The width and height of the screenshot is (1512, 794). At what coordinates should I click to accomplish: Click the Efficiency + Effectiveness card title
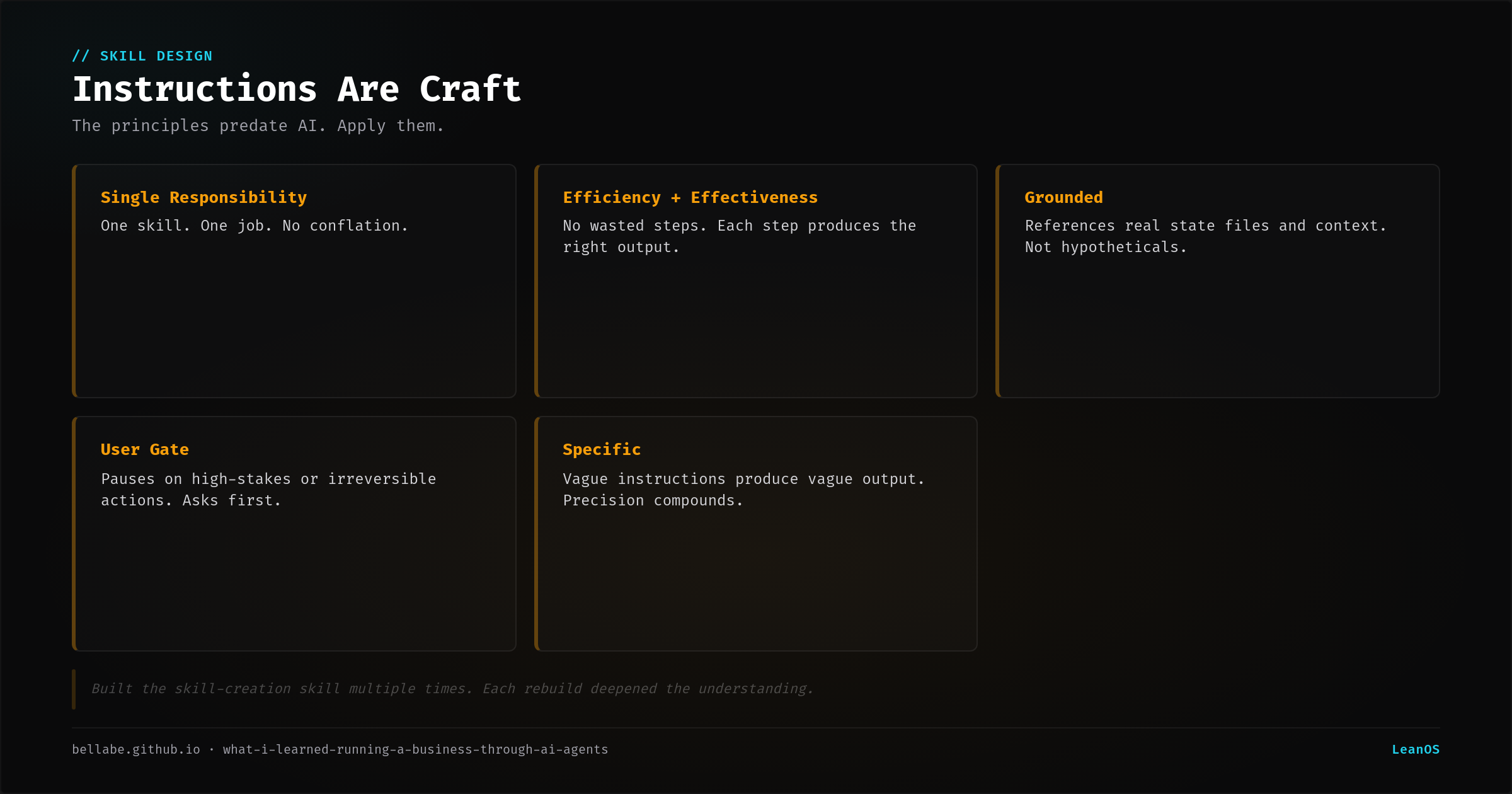click(x=690, y=197)
